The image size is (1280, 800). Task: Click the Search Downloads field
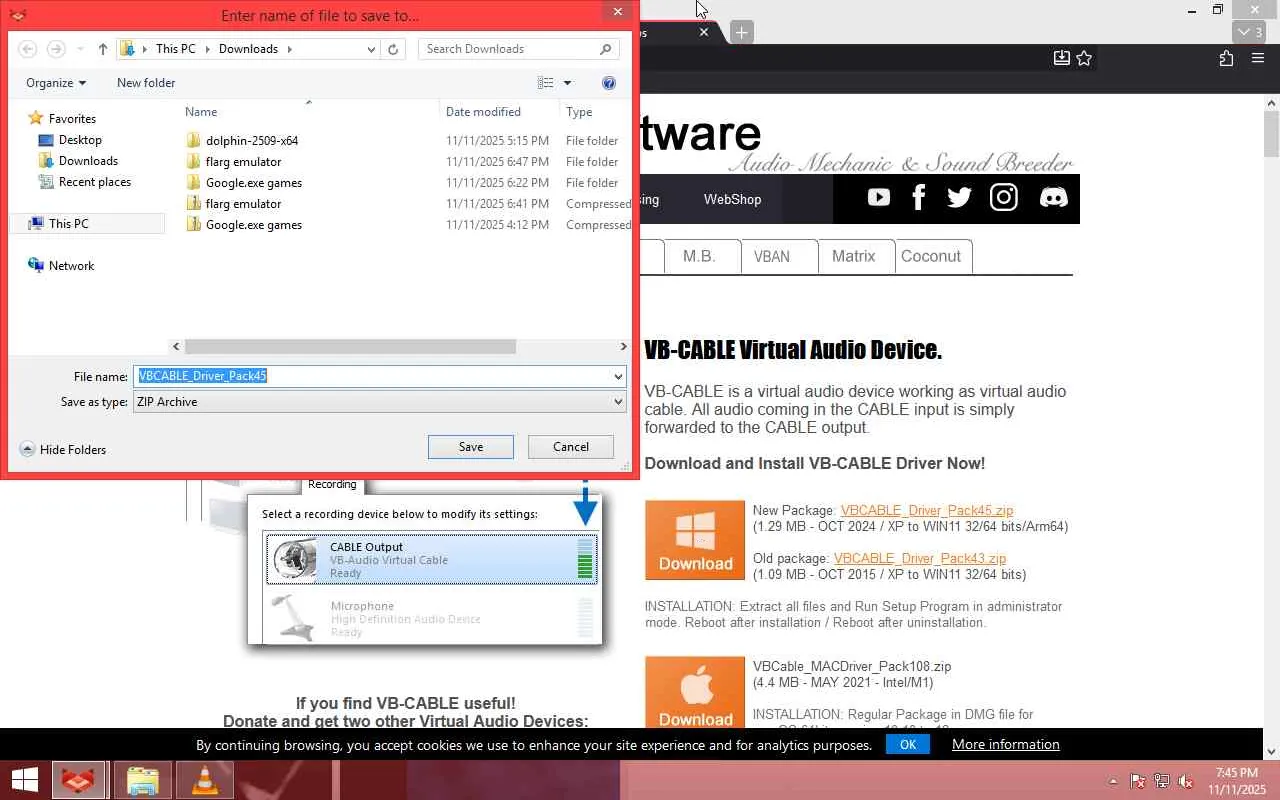[518, 48]
